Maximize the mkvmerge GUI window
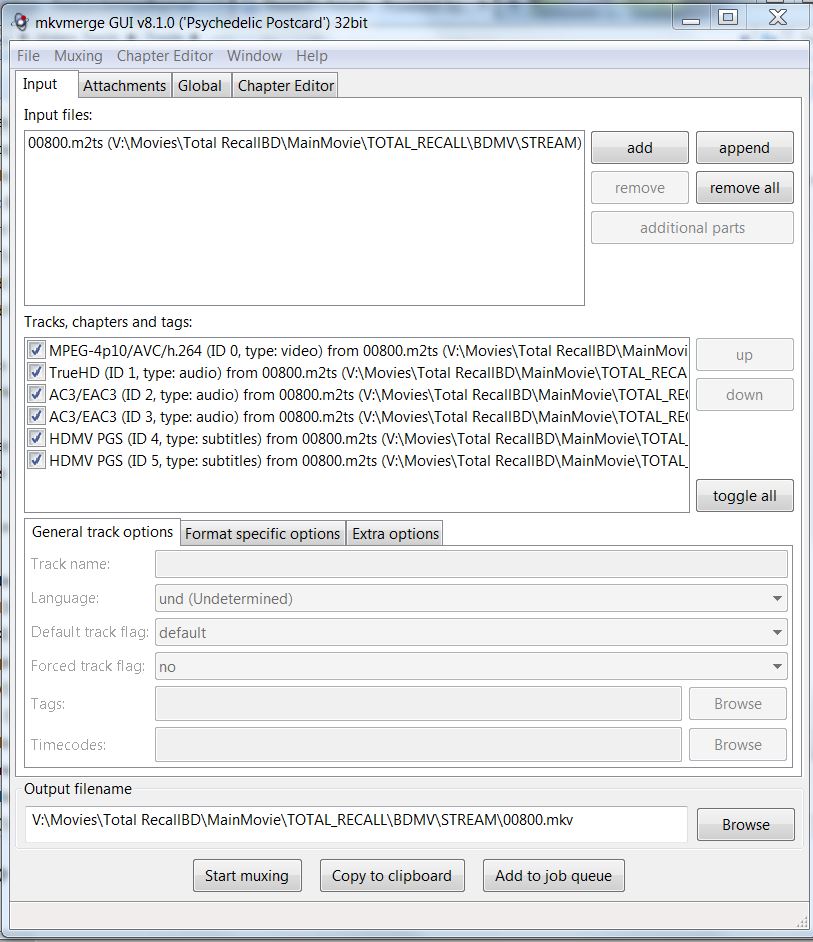 point(728,17)
